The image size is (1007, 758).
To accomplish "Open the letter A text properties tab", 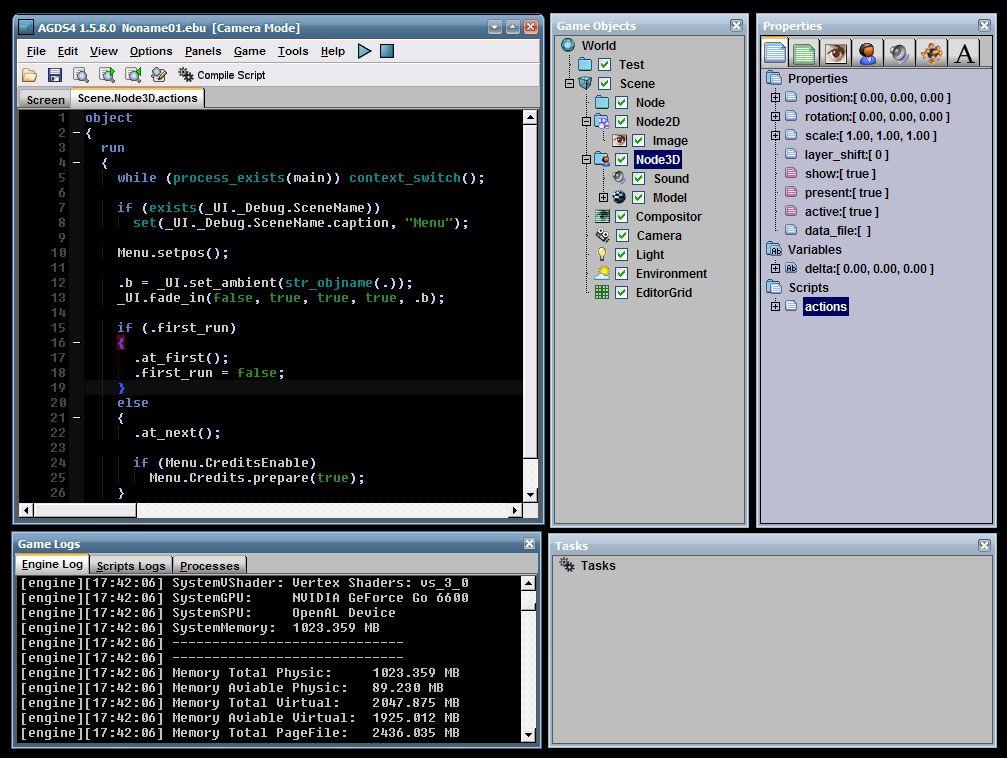I will pyautogui.click(x=964, y=53).
